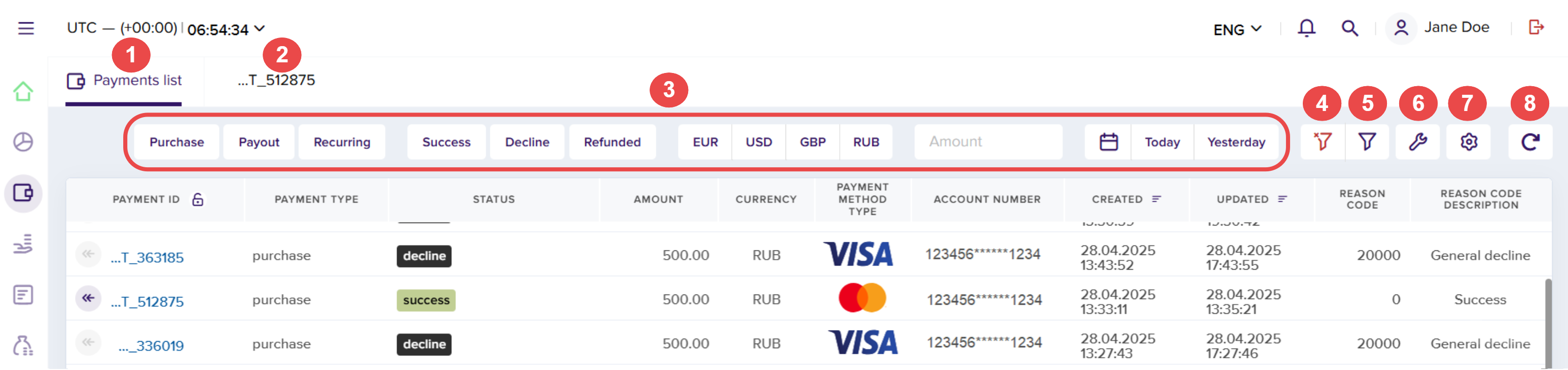Toggle the EUR currency filter
1568x370 pixels.
coord(705,142)
